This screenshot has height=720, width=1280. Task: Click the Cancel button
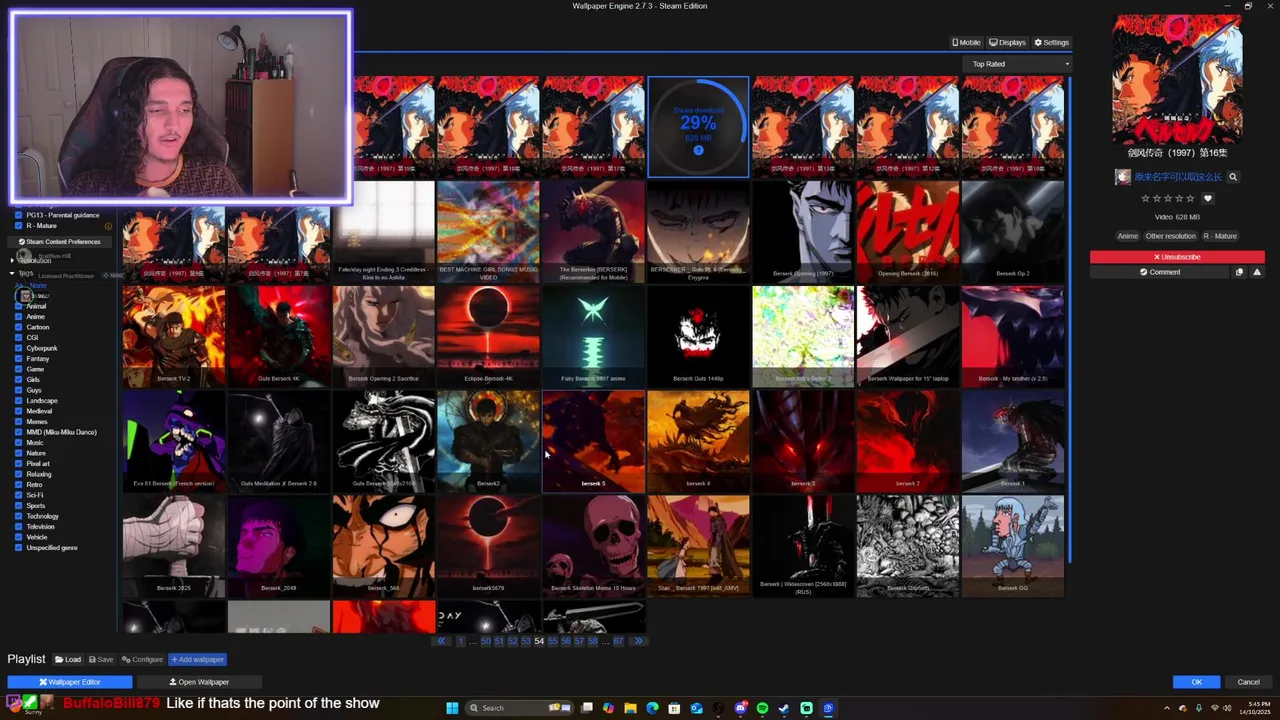[x=1248, y=682]
